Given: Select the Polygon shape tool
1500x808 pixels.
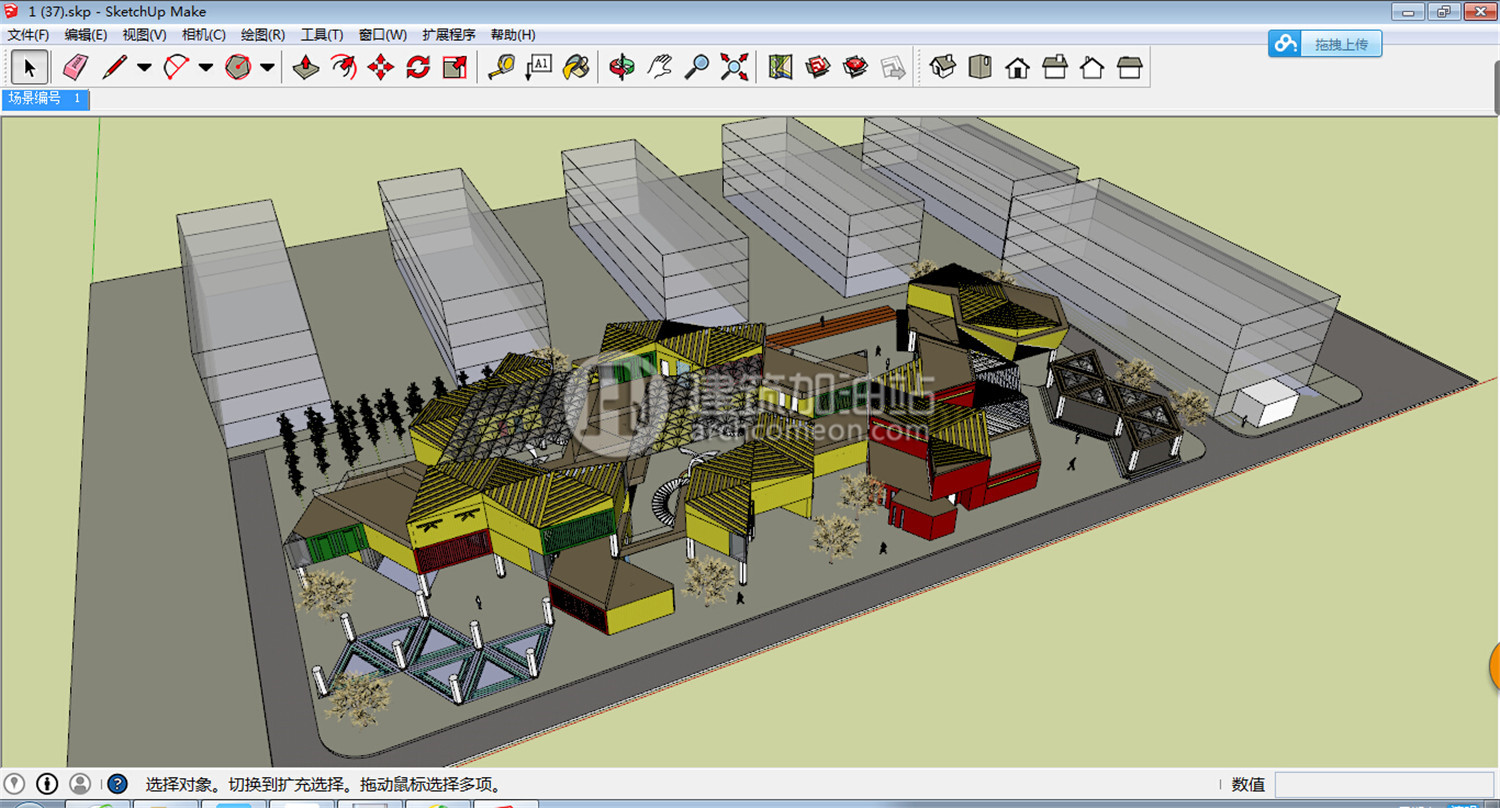Looking at the screenshot, I should (238, 67).
